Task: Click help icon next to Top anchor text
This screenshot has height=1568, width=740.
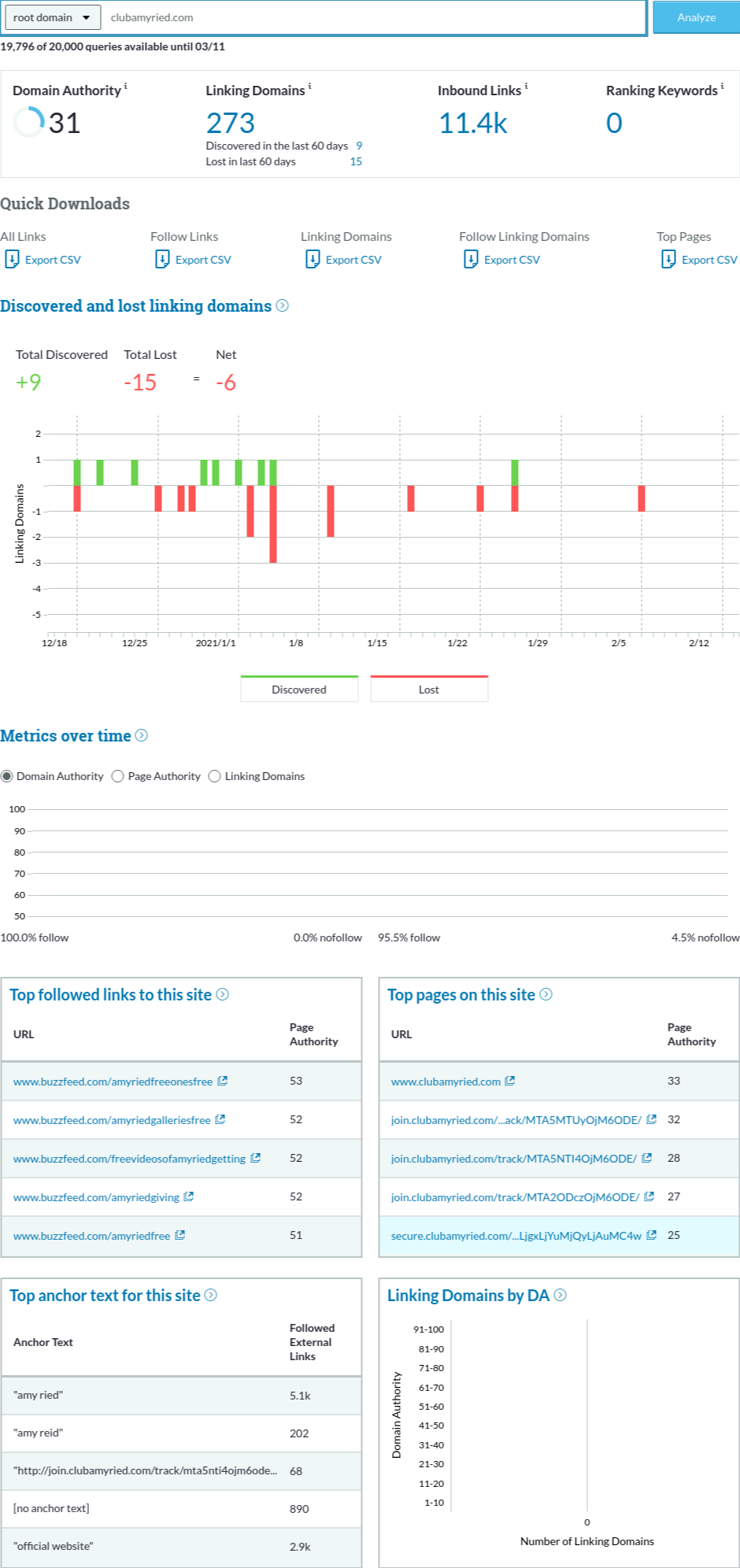Action: click(x=211, y=1295)
